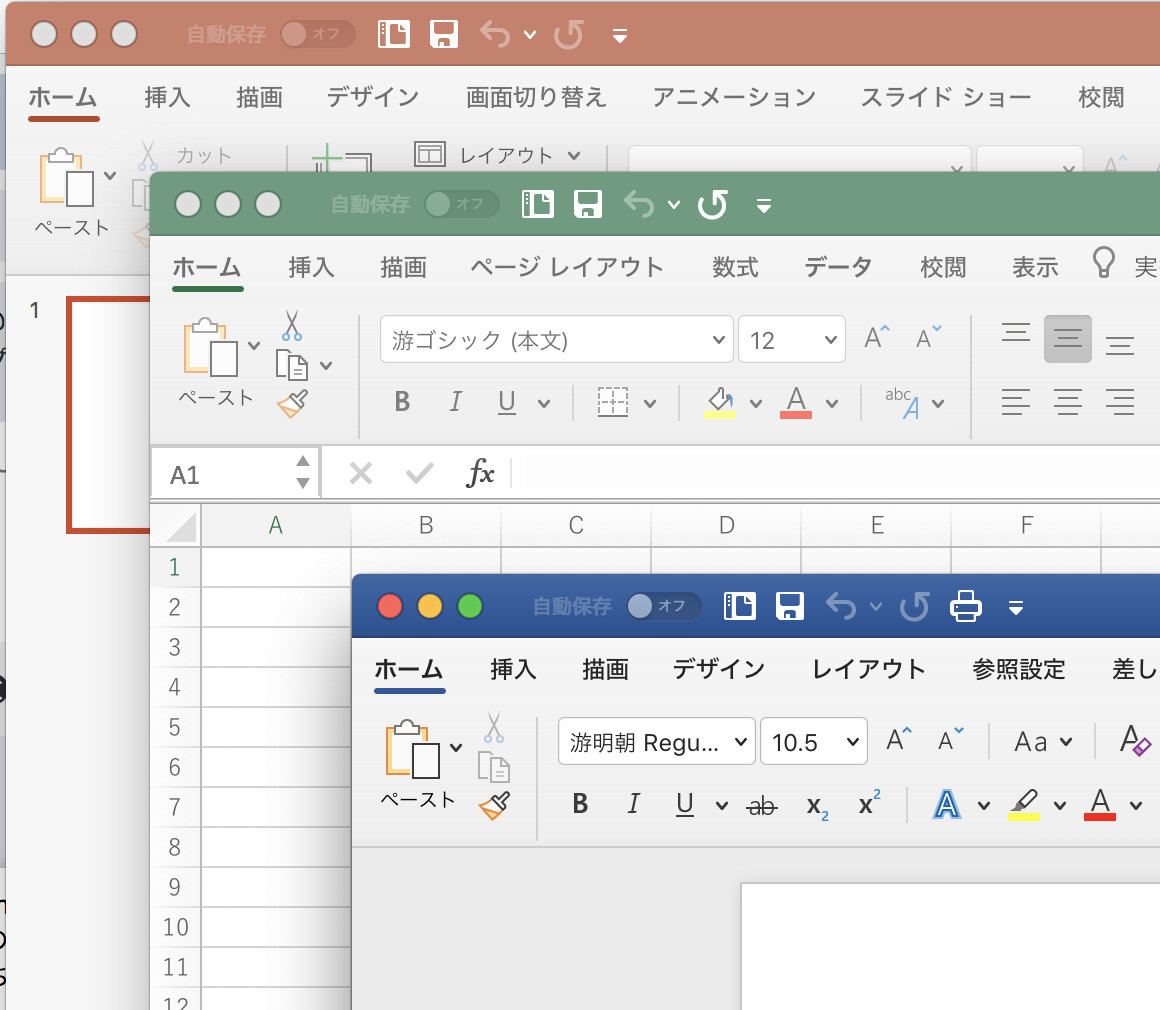Click the Excel cut scissors icon

[x=291, y=325]
